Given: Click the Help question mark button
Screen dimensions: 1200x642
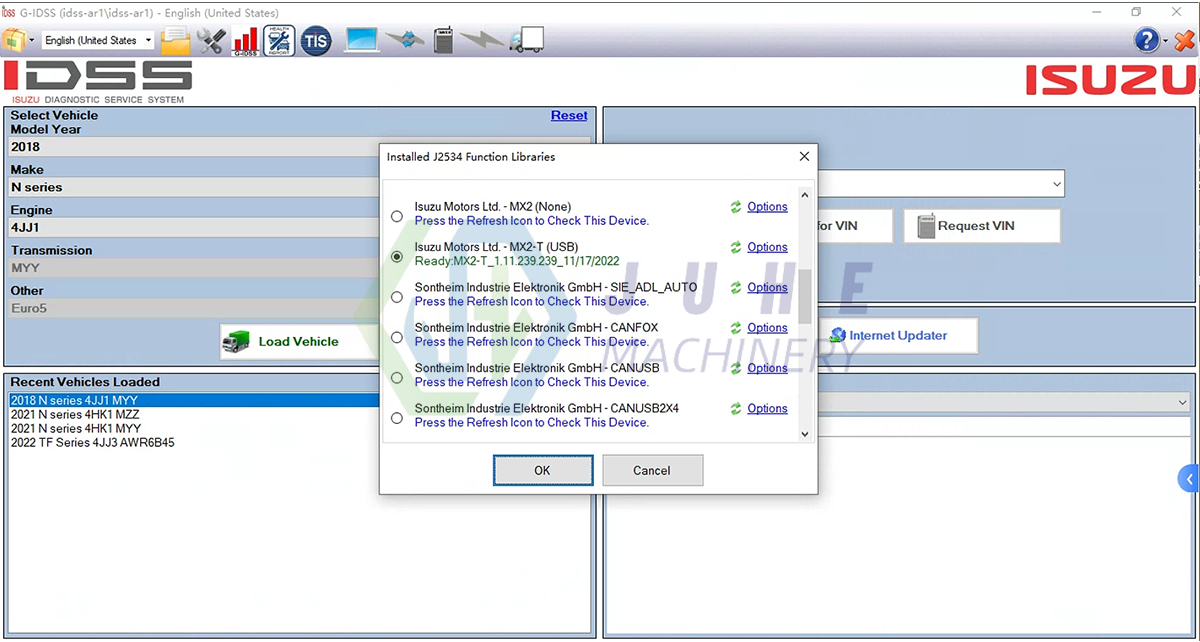Looking at the screenshot, I should pyautogui.click(x=1146, y=40).
